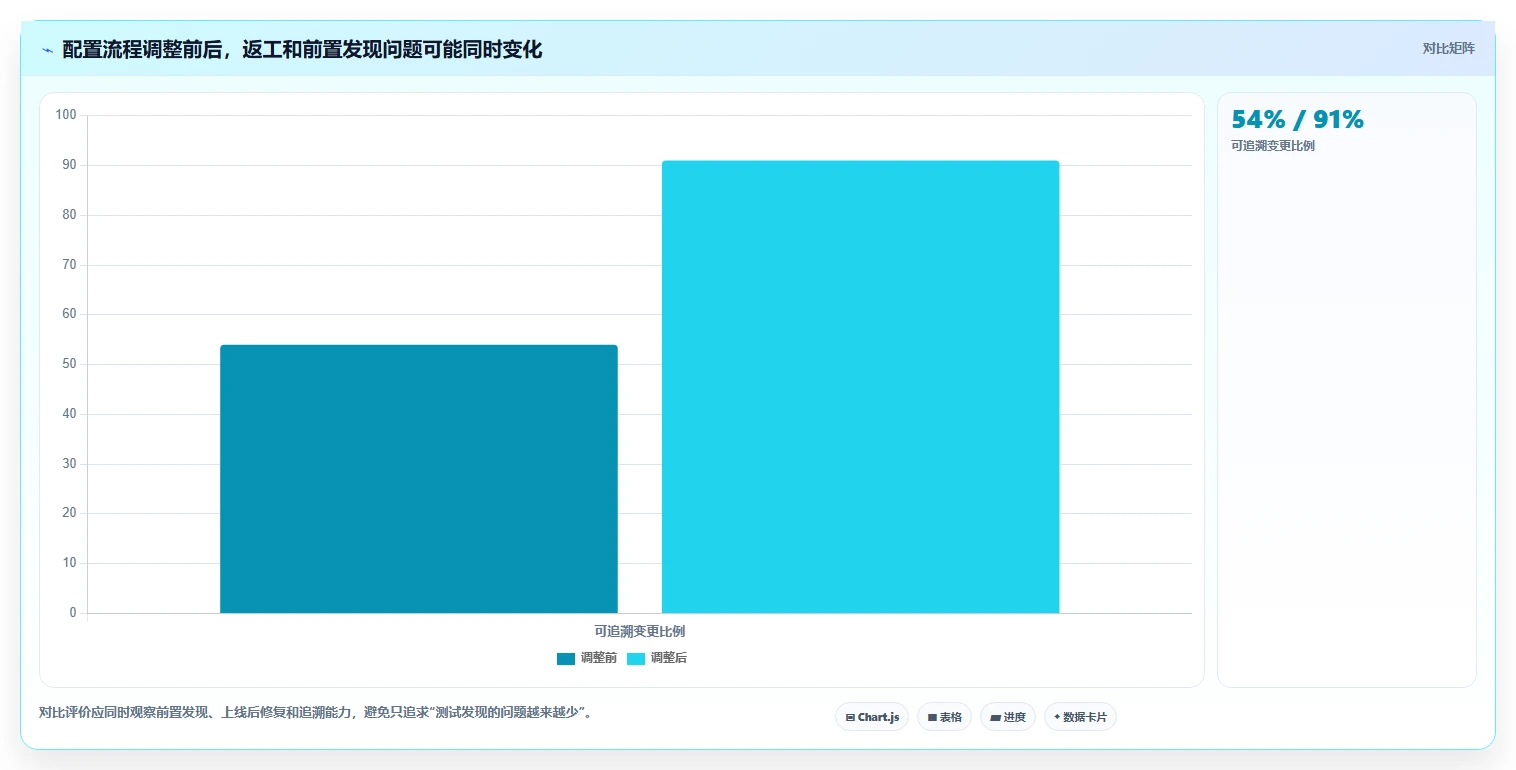Click the chart title 配置流程调整前后 heading

pos(302,50)
